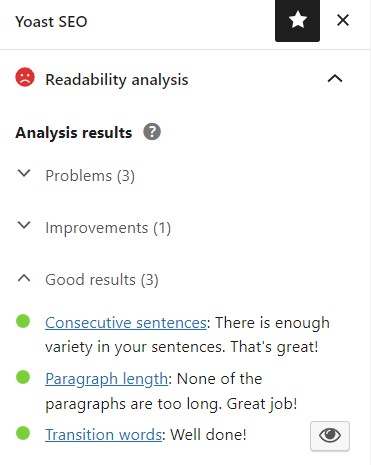Toggle the eye icon to highlight transition words
The image size is (371, 465).
pos(330,436)
